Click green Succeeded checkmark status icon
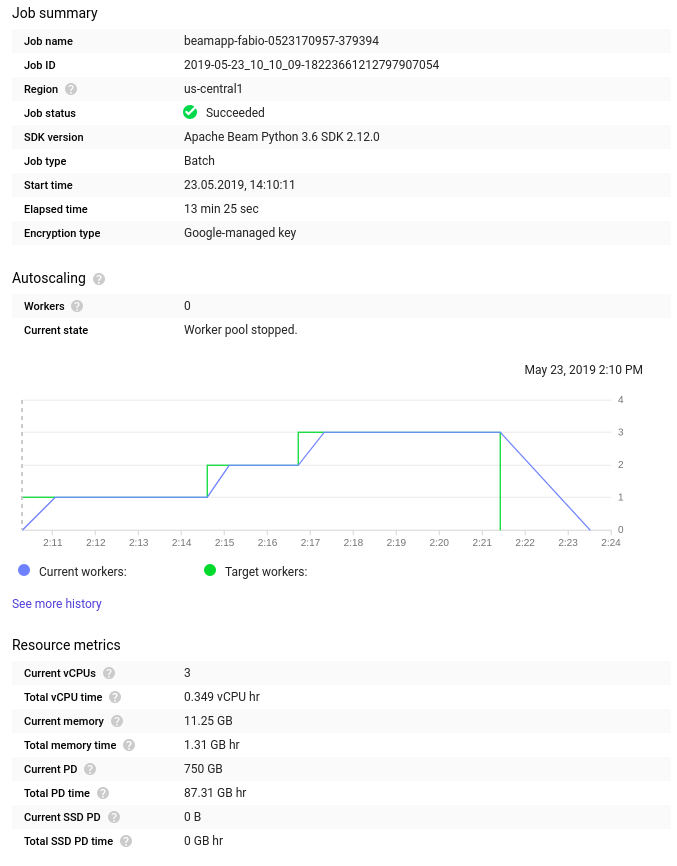The height and width of the screenshot is (866, 677). click(190, 113)
